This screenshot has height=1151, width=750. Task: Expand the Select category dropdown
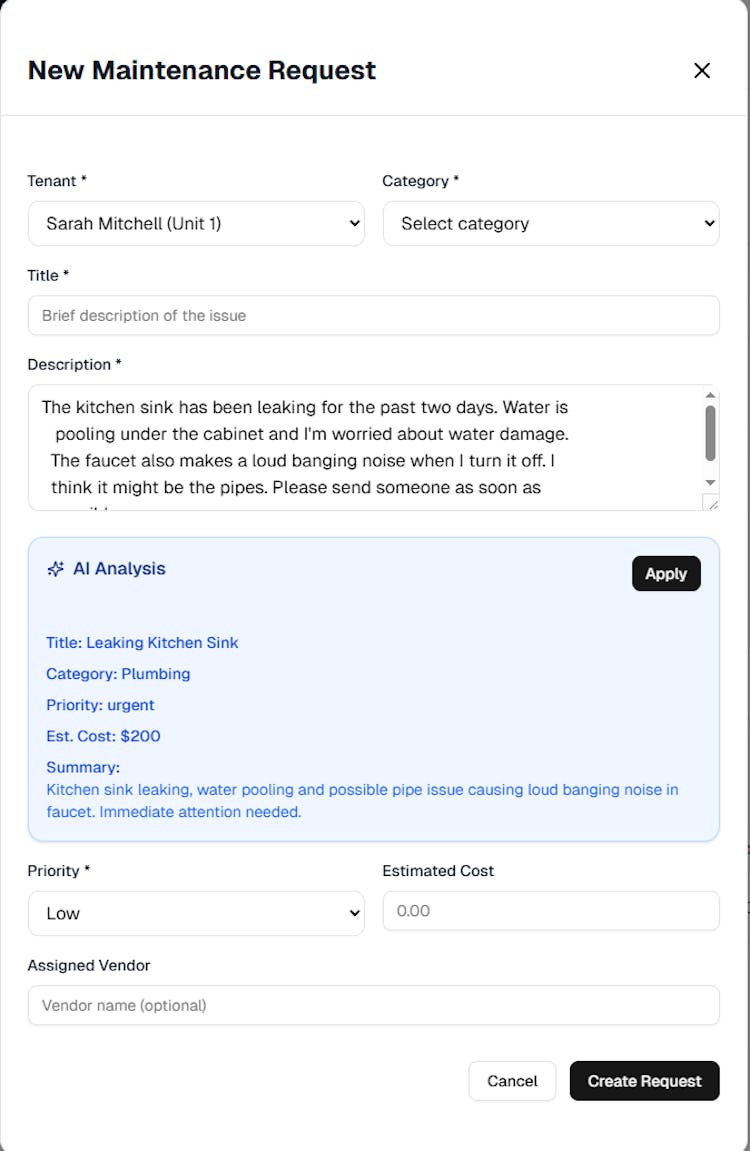click(x=550, y=223)
